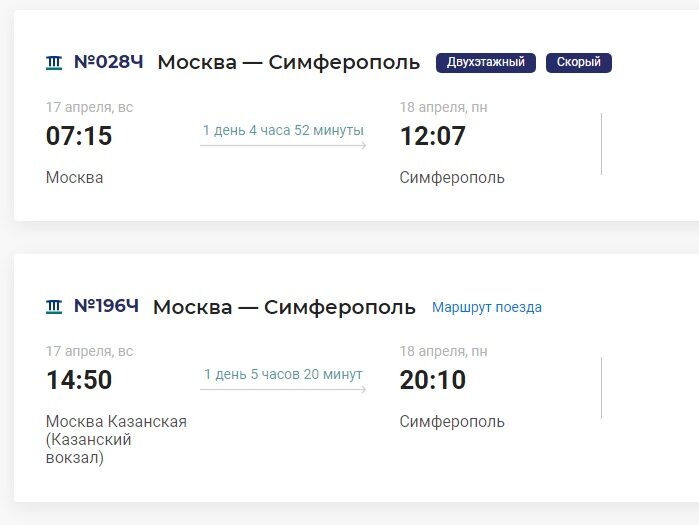The width and height of the screenshot is (699, 525).
Task: Click the Скорый badge
Action: pos(579,62)
